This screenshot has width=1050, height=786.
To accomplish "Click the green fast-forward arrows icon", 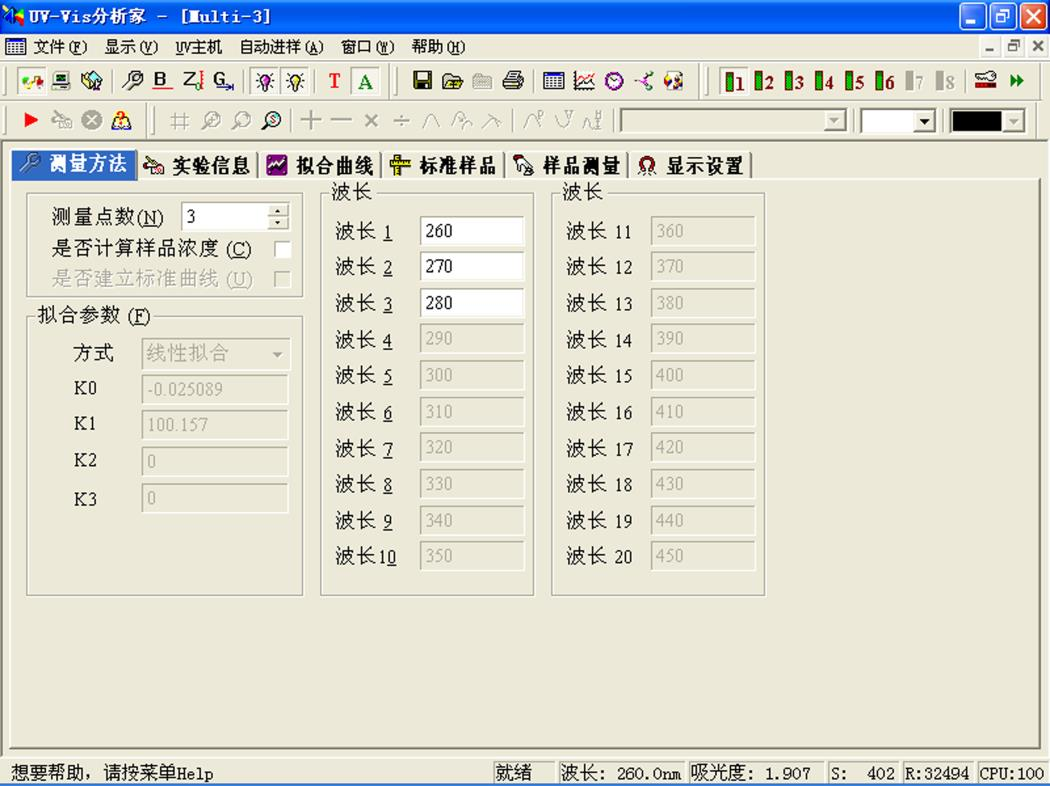I will (x=1017, y=81).
